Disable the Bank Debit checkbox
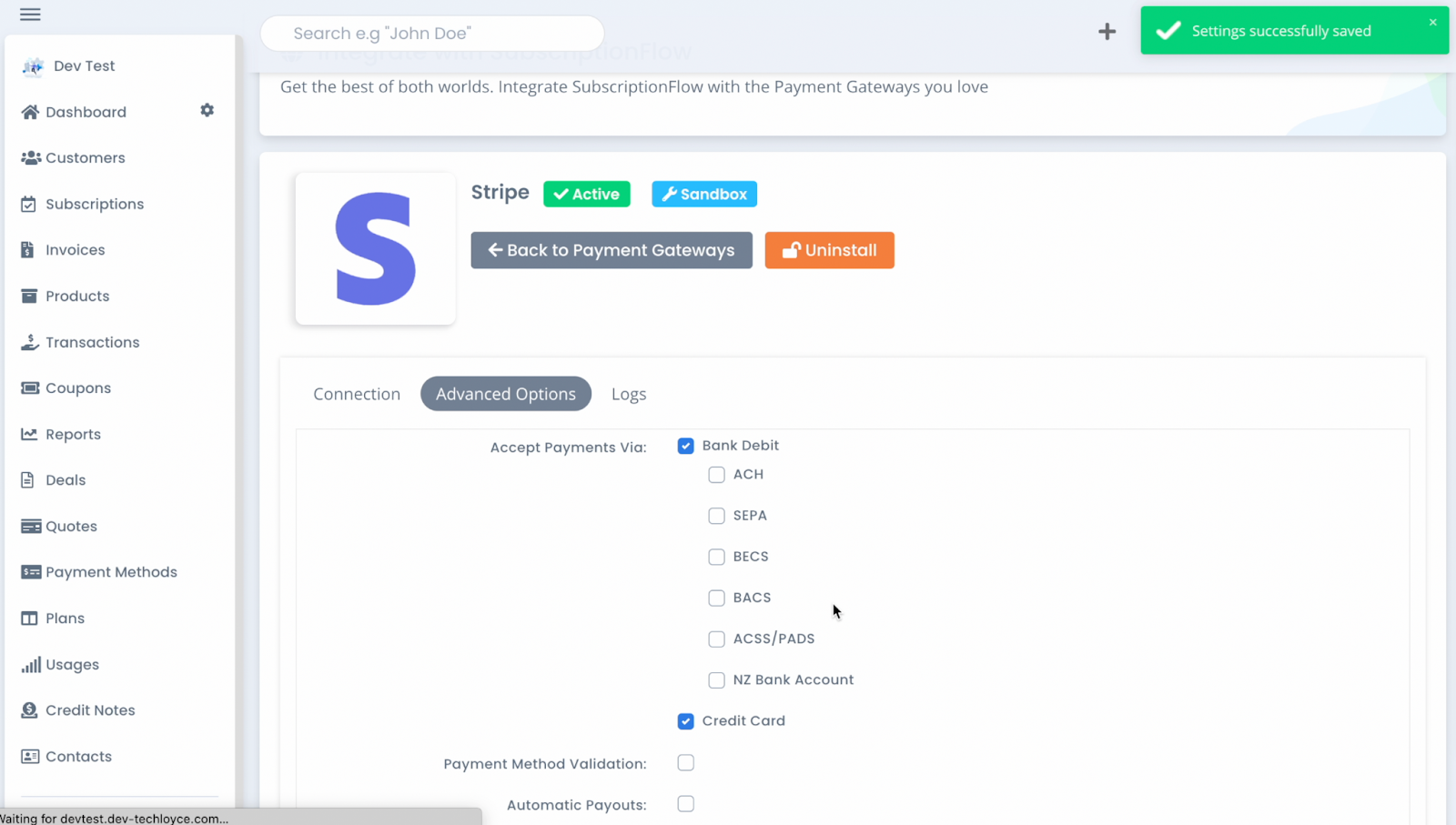 coord(685,446)
